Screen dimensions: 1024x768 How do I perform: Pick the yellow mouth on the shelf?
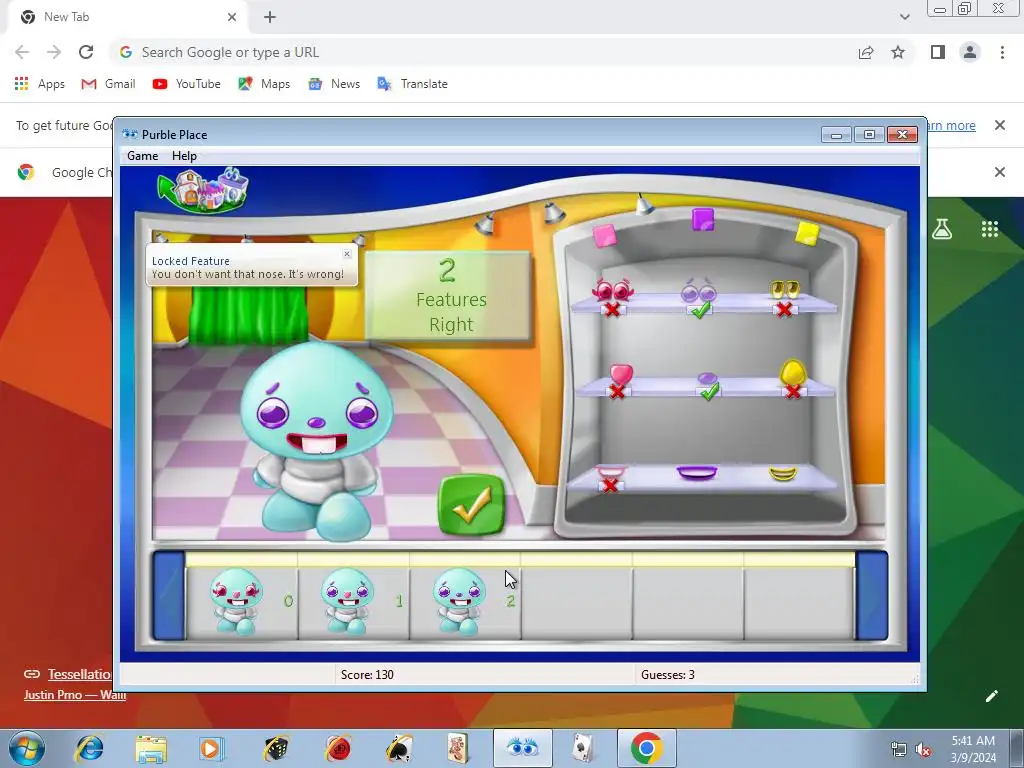783,473
